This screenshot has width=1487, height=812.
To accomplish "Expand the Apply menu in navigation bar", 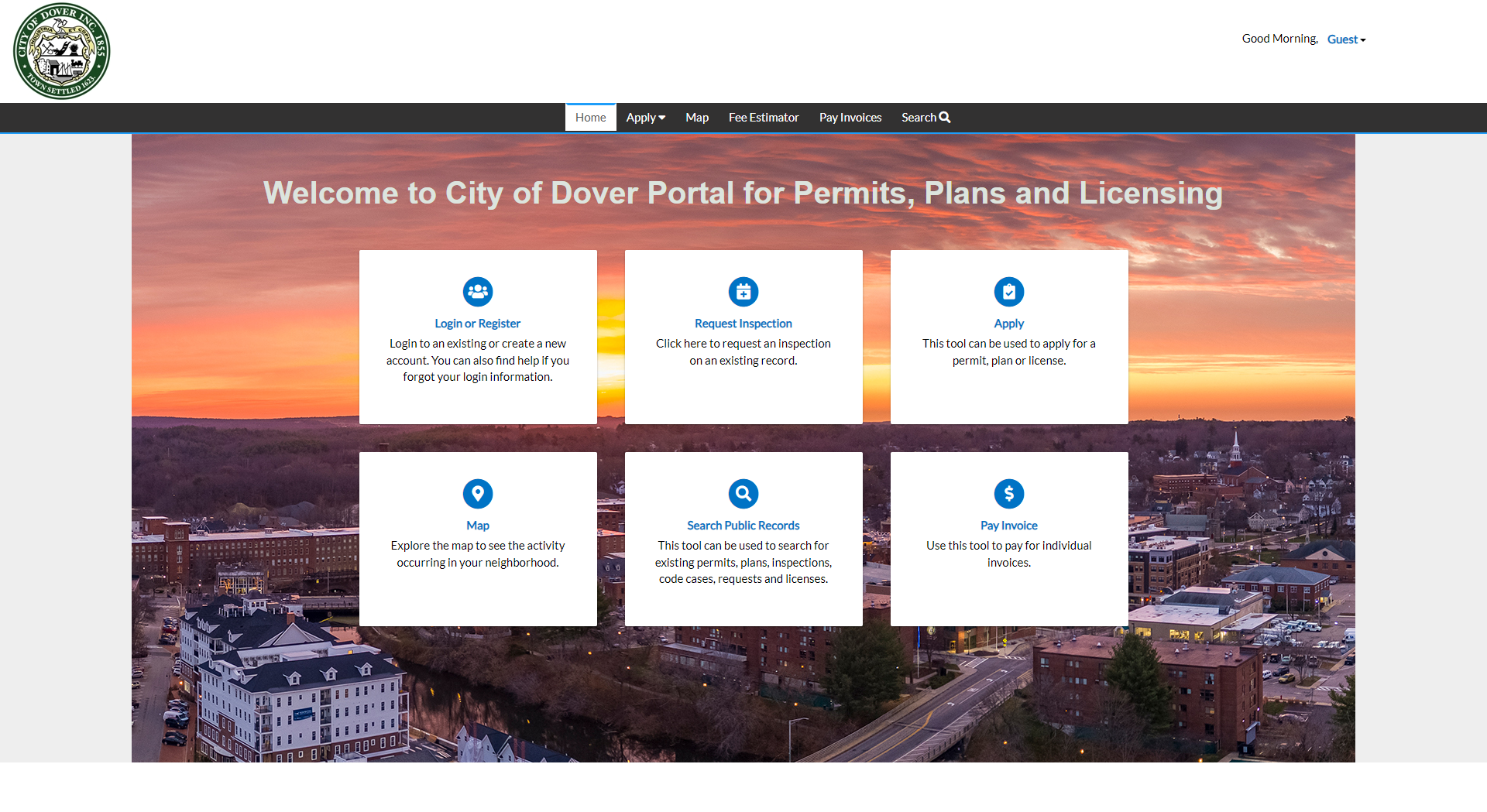I will 645,118.
